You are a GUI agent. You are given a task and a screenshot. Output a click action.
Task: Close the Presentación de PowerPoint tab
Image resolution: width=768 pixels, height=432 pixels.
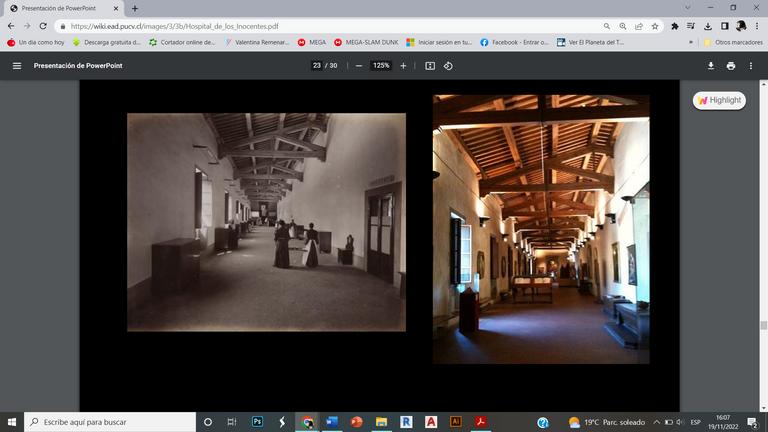(116, 8)
